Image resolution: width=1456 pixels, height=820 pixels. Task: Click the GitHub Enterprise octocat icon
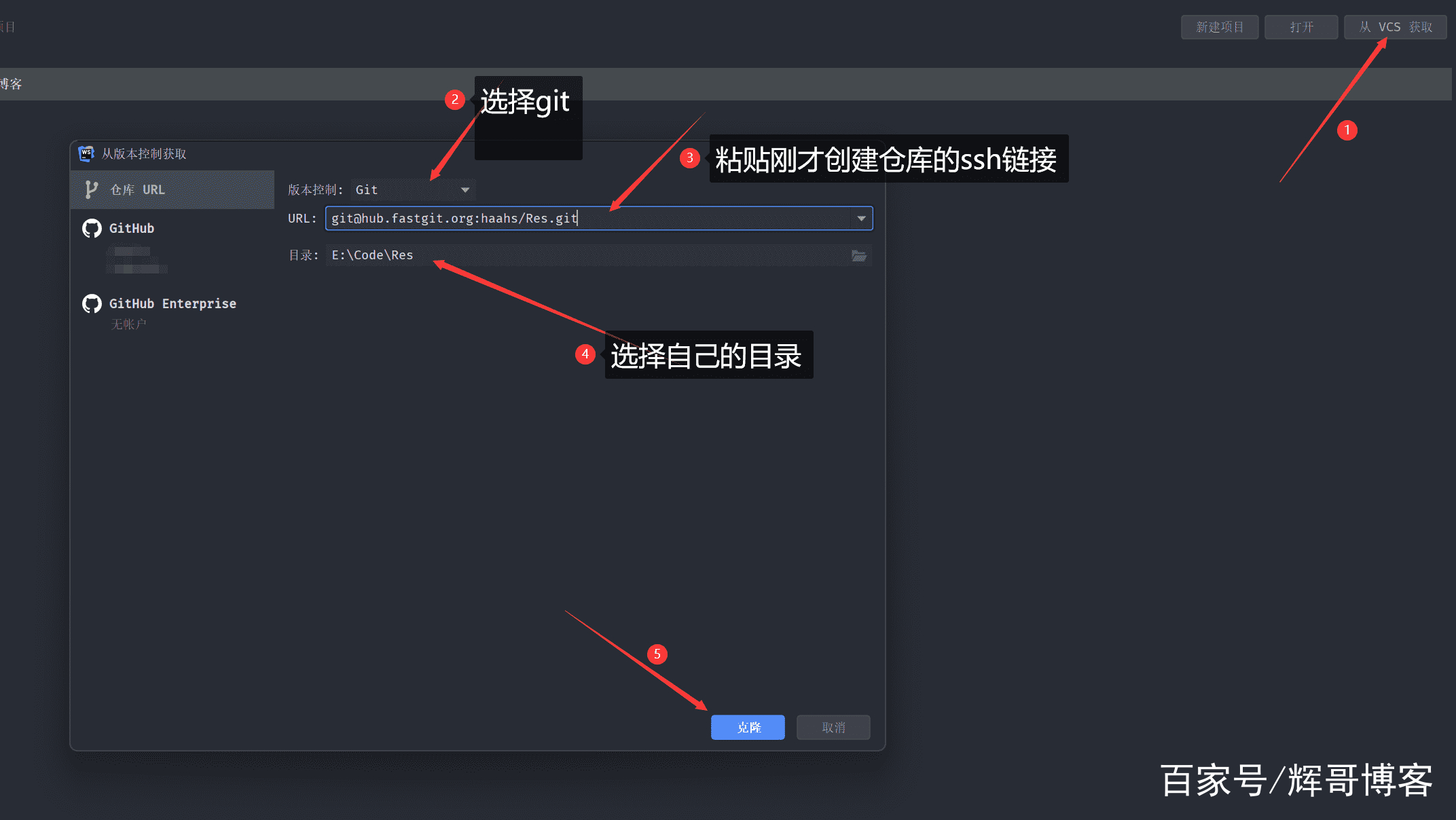click(92, 303)
